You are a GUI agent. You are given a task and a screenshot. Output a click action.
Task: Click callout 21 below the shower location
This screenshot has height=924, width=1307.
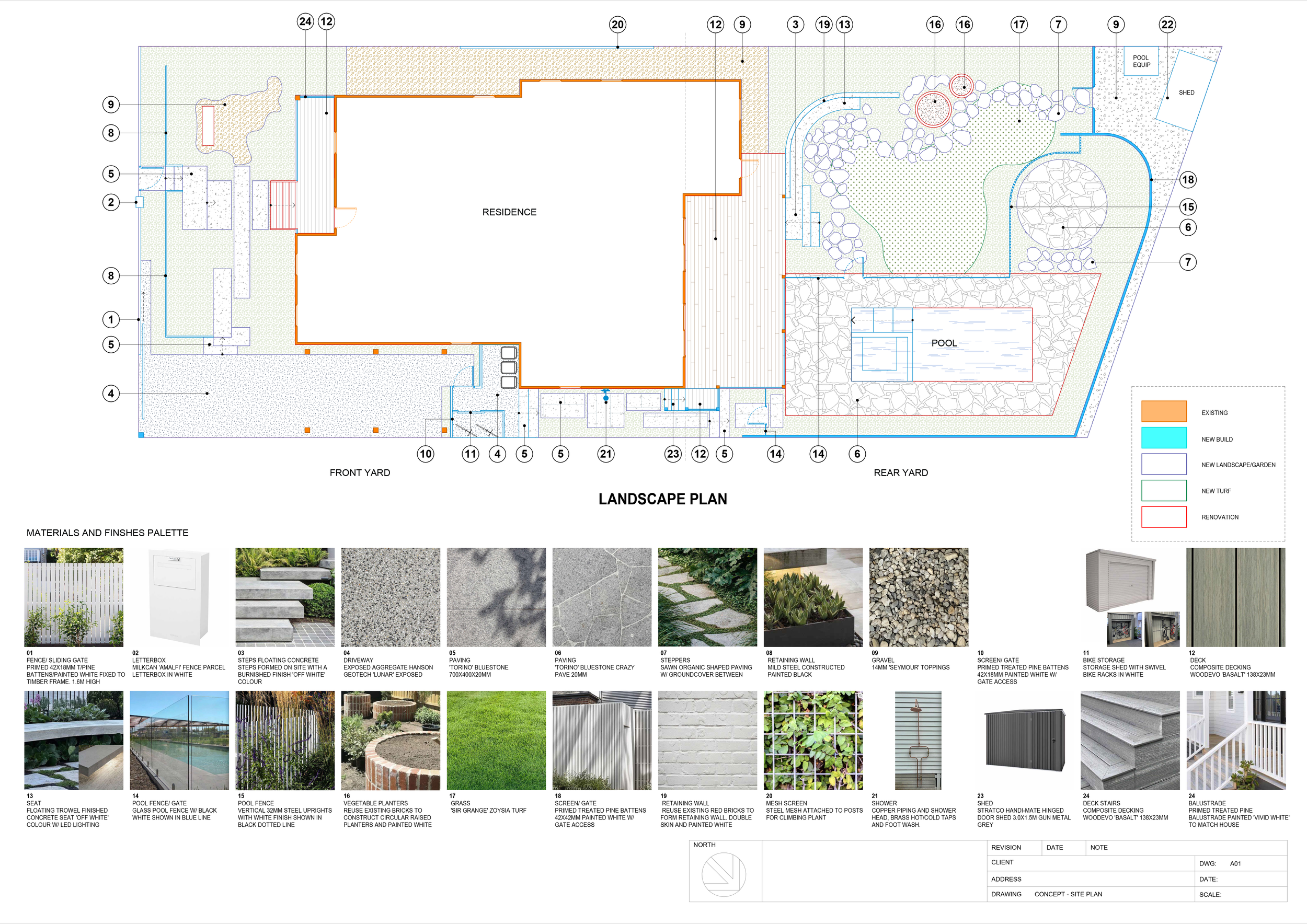606,454
